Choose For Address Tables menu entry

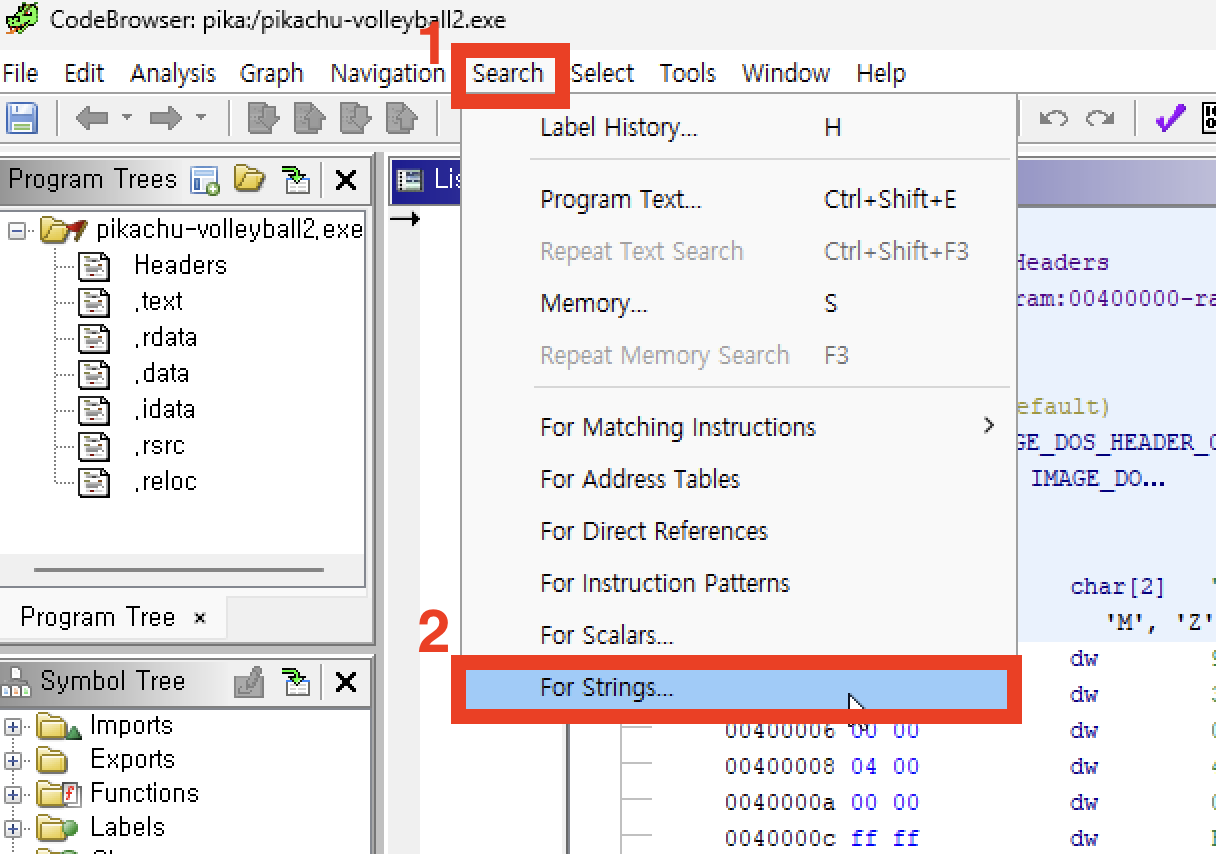point(738,479)
